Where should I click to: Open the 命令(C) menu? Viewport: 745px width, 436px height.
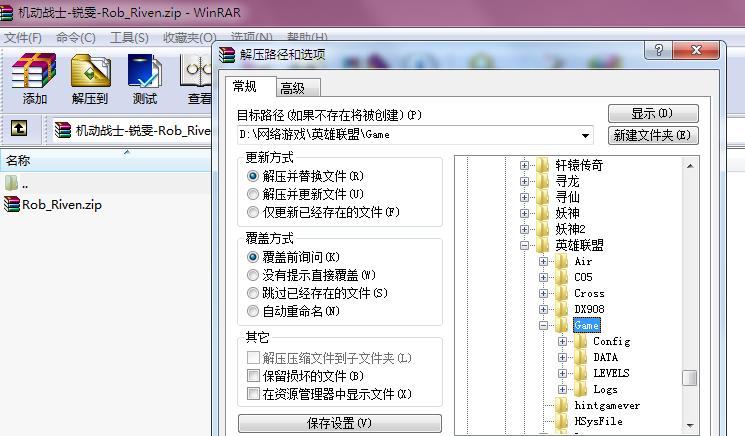tap(76, 38)
